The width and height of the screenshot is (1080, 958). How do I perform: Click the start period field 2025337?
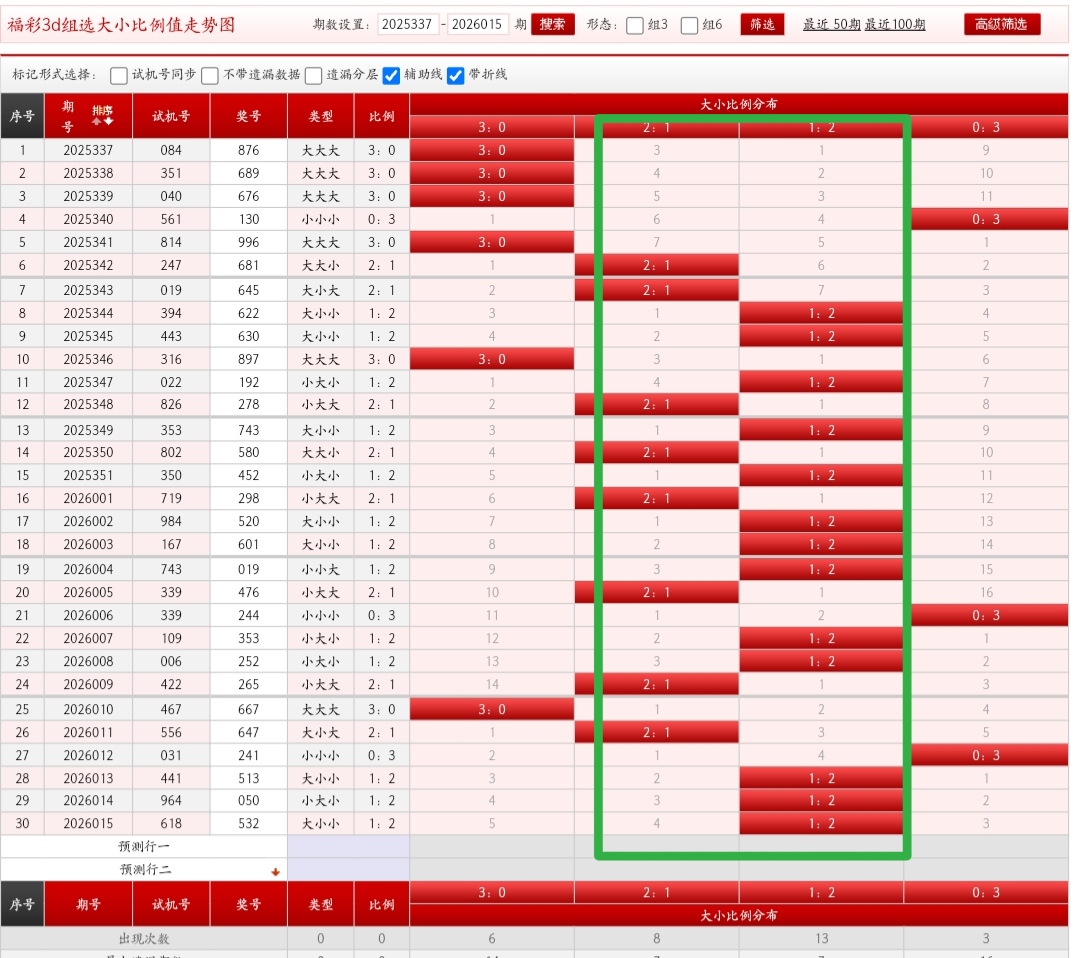[408, 25]
